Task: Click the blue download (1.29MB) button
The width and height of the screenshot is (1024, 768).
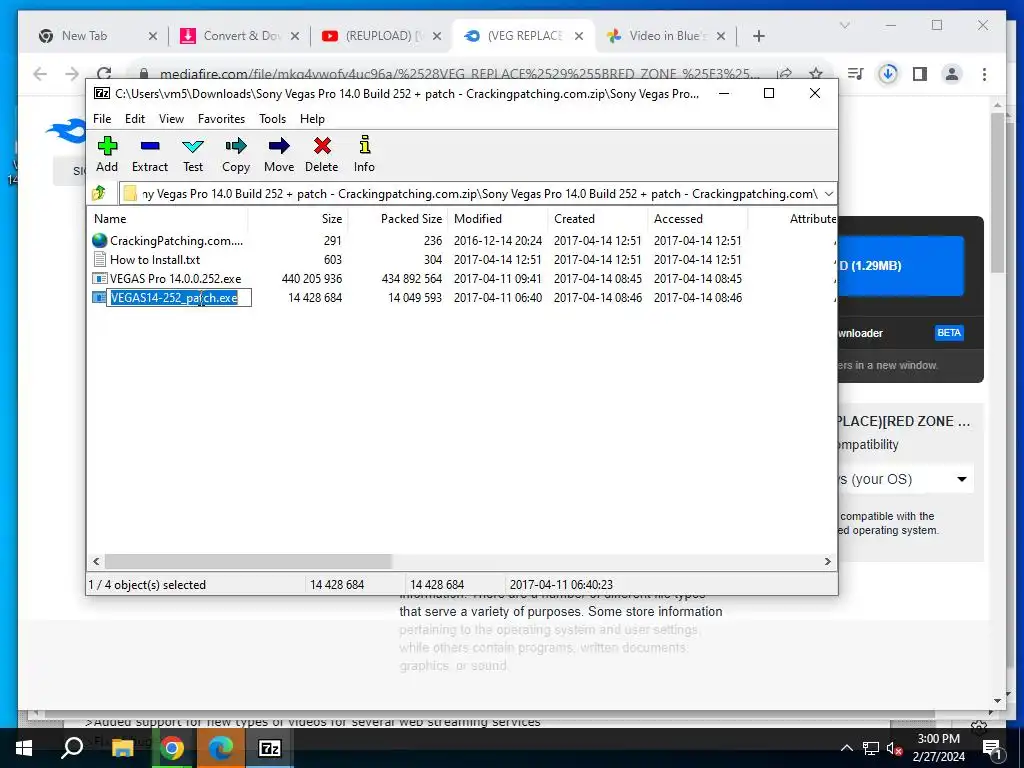Action: point(901,266)
